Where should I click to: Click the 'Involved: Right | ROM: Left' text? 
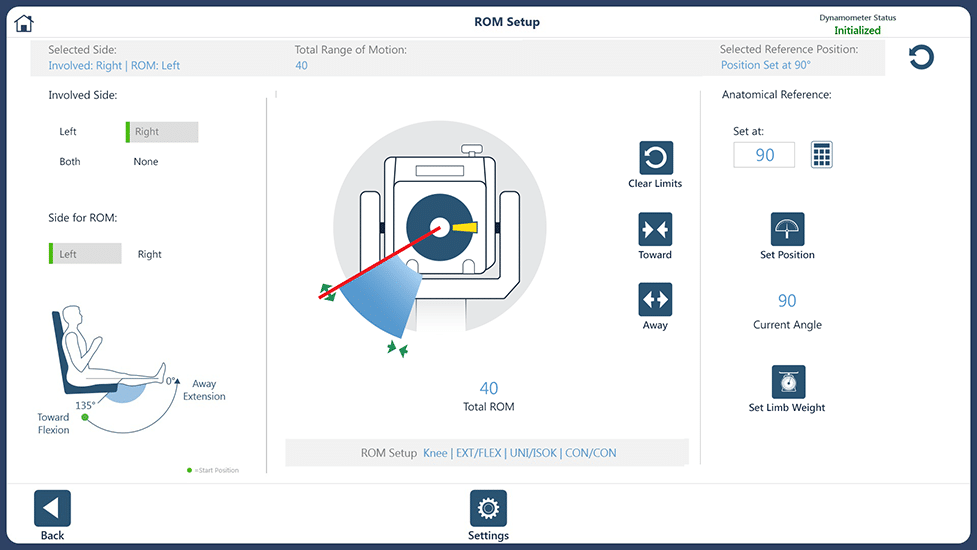coord(114,66)
